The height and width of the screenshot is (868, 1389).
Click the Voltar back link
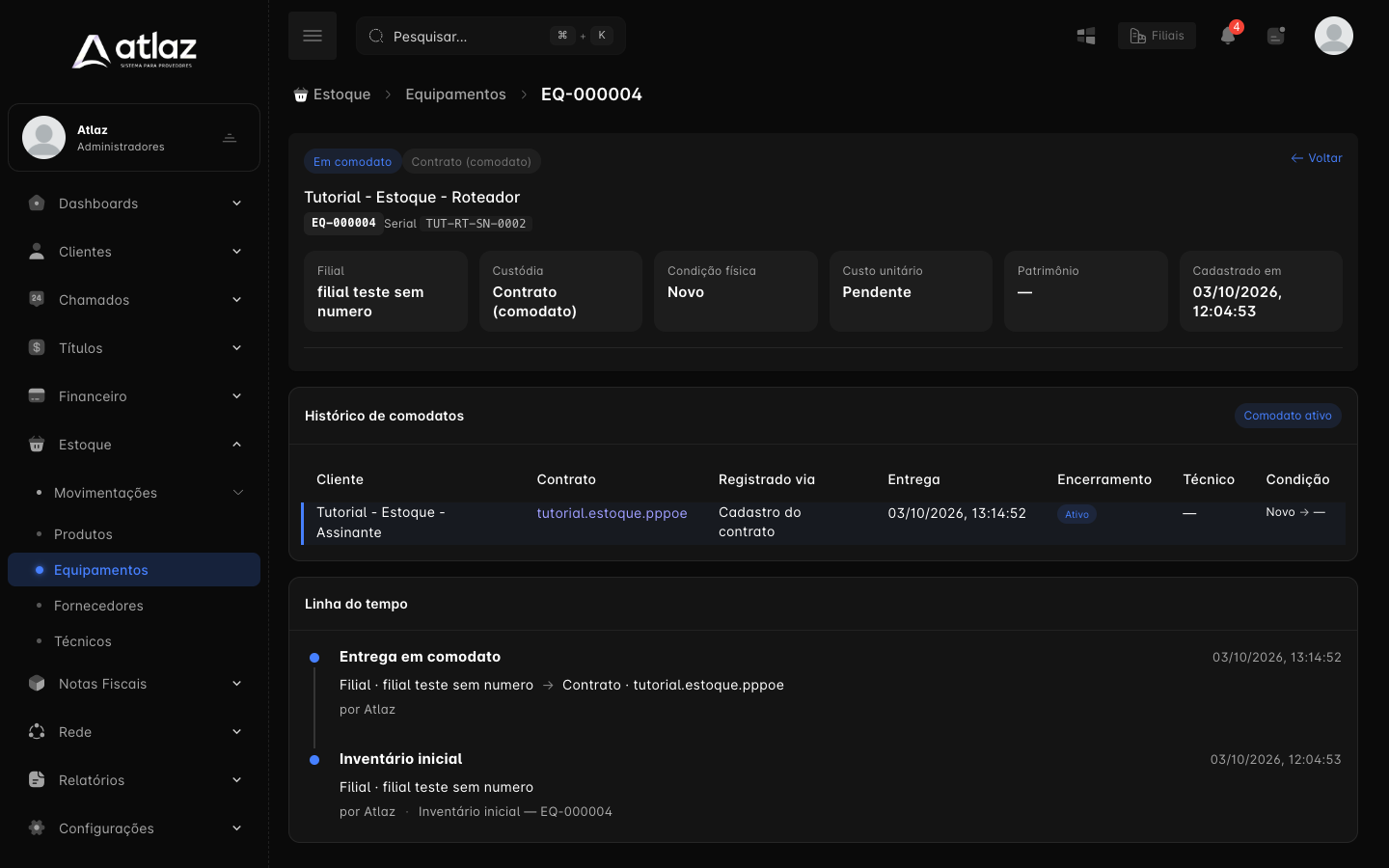1317,158
